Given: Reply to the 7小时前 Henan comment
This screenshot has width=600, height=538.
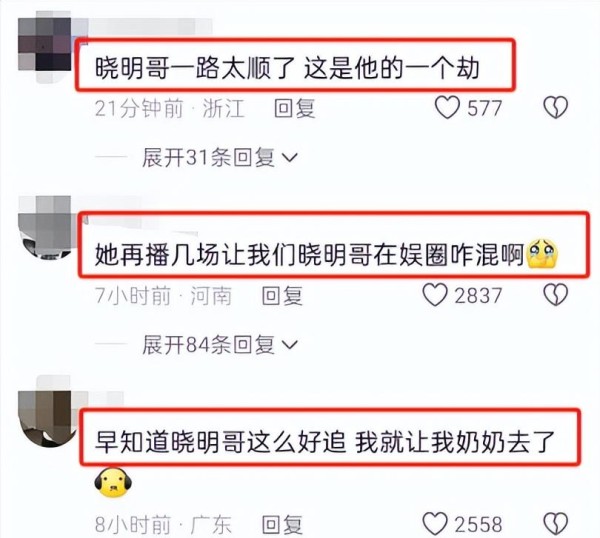Looking at the screenshot, I should click(x=282, y=296).
